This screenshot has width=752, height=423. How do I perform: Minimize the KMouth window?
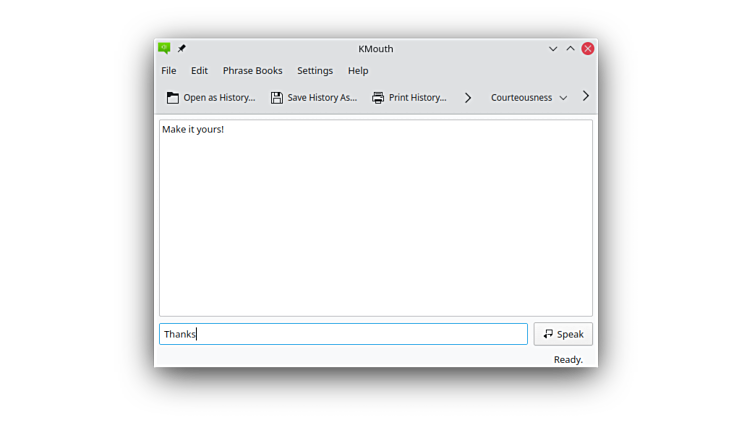click(553, 48)
